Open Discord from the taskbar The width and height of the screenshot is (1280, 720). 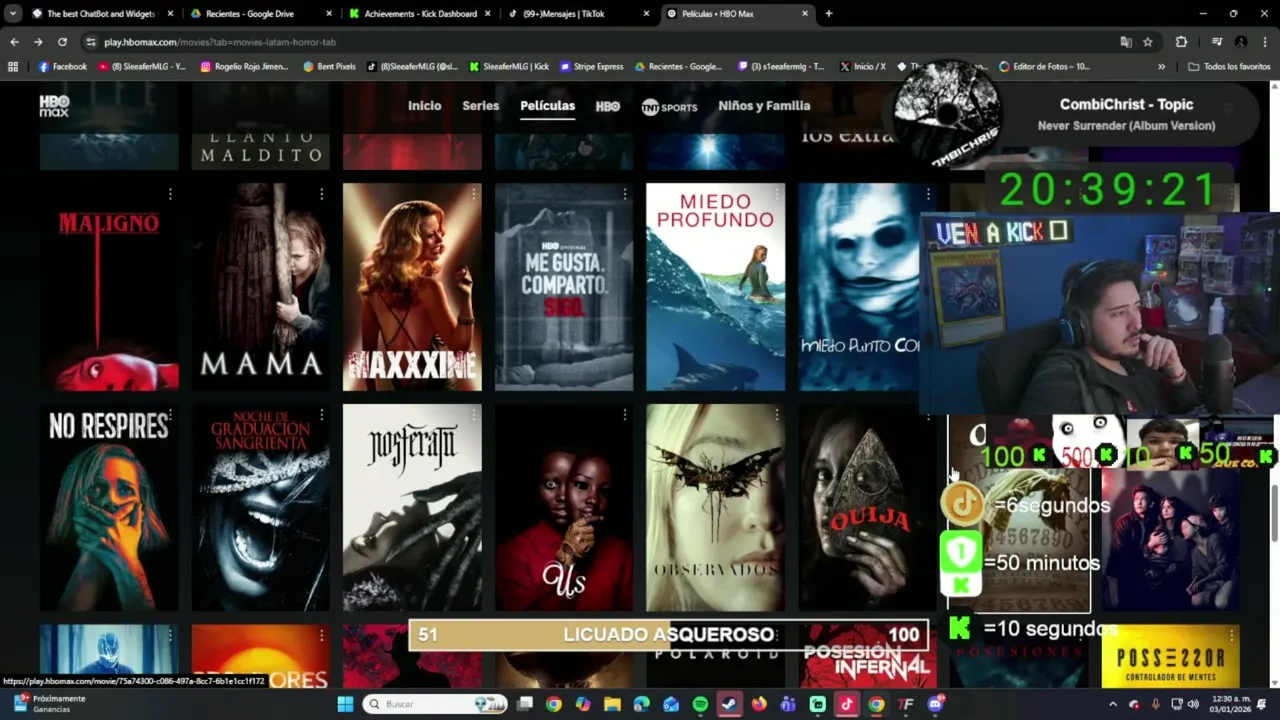click(935, 704)
